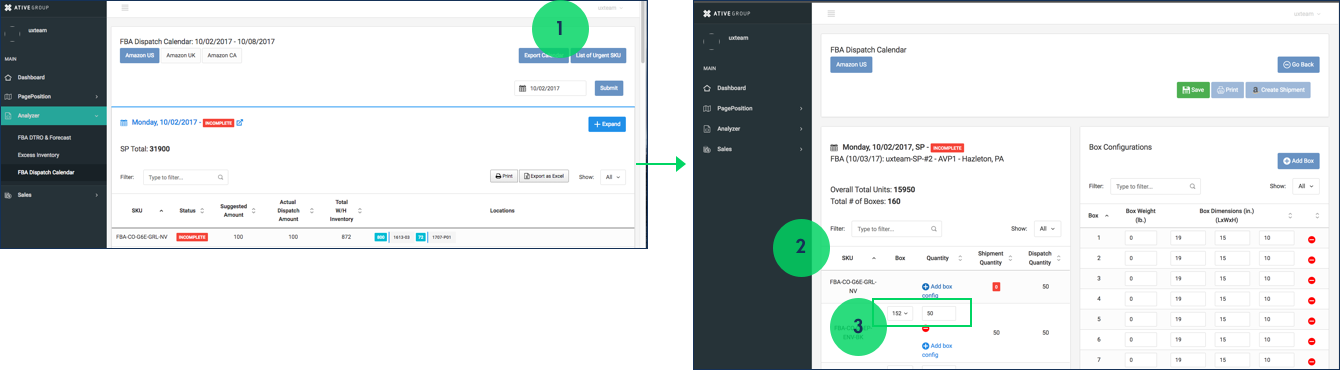Click the green Save button
Image resolution: width=1340 pixels, height=370 pixels.
click(1193, 89)
